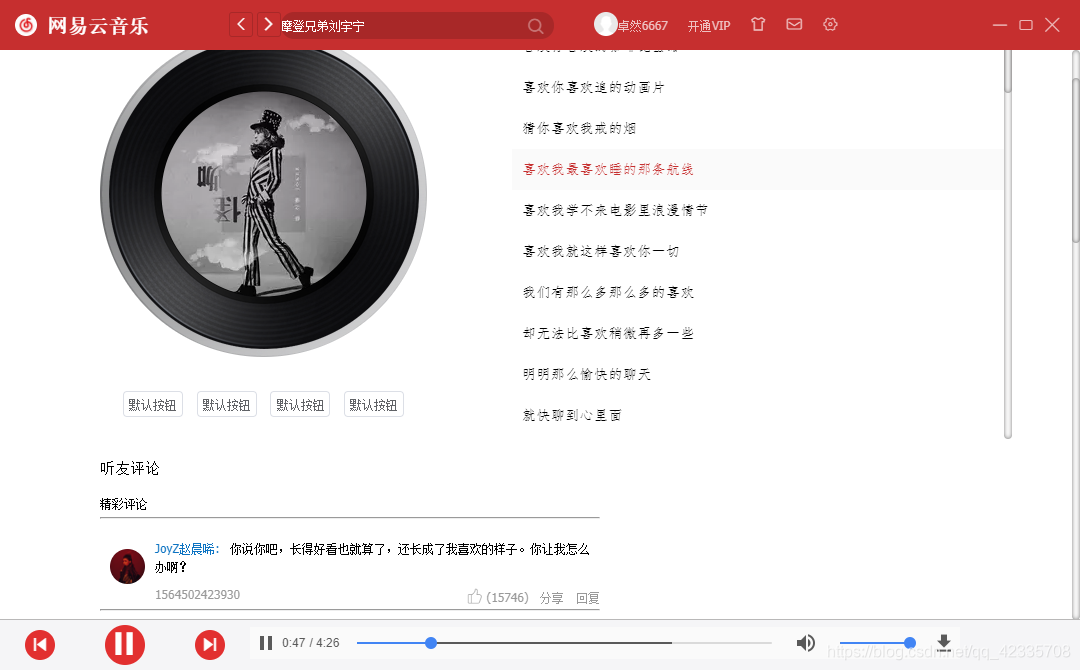Viewport: 1080px width, 670px height.
Task: Click the vinyl album cover
Action: 264,195
